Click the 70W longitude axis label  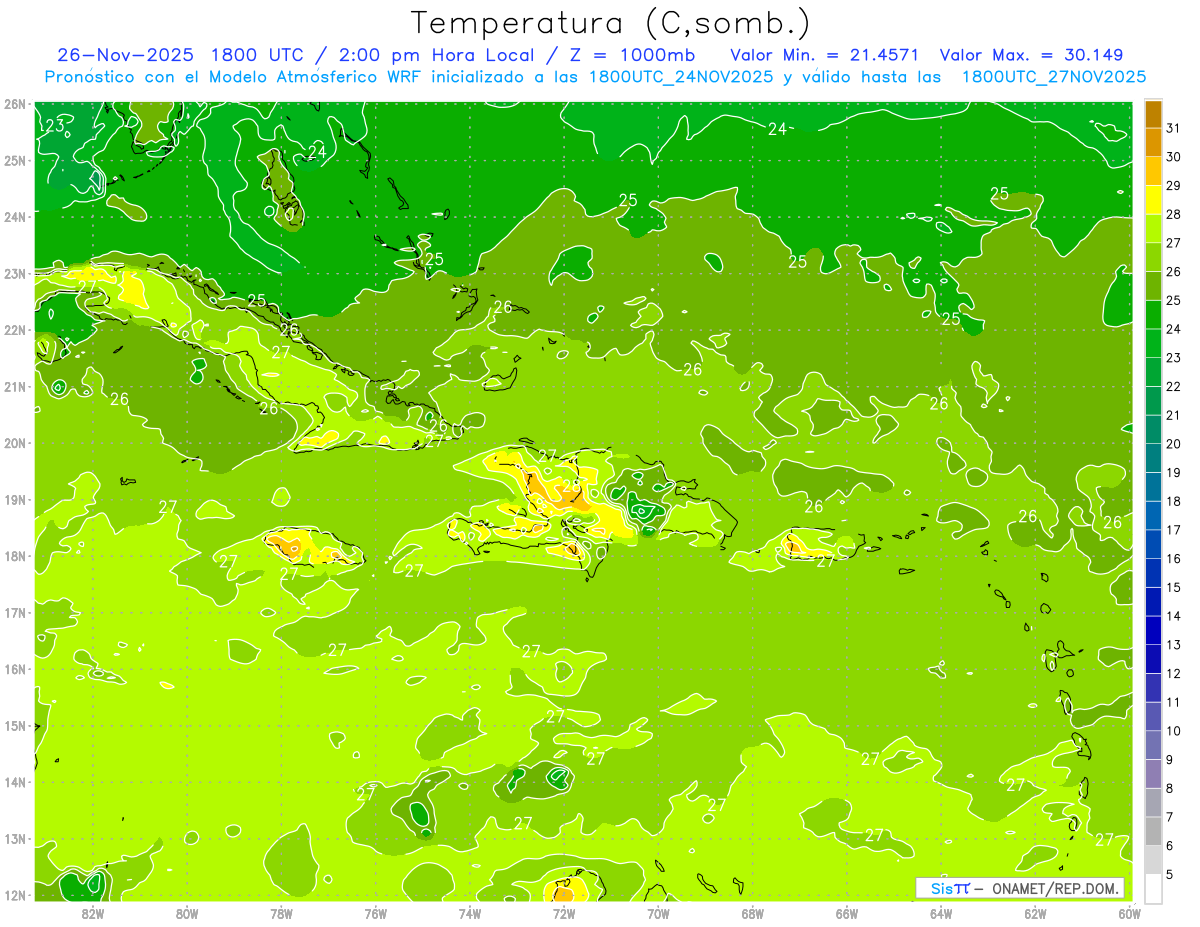tap(658, 913)
